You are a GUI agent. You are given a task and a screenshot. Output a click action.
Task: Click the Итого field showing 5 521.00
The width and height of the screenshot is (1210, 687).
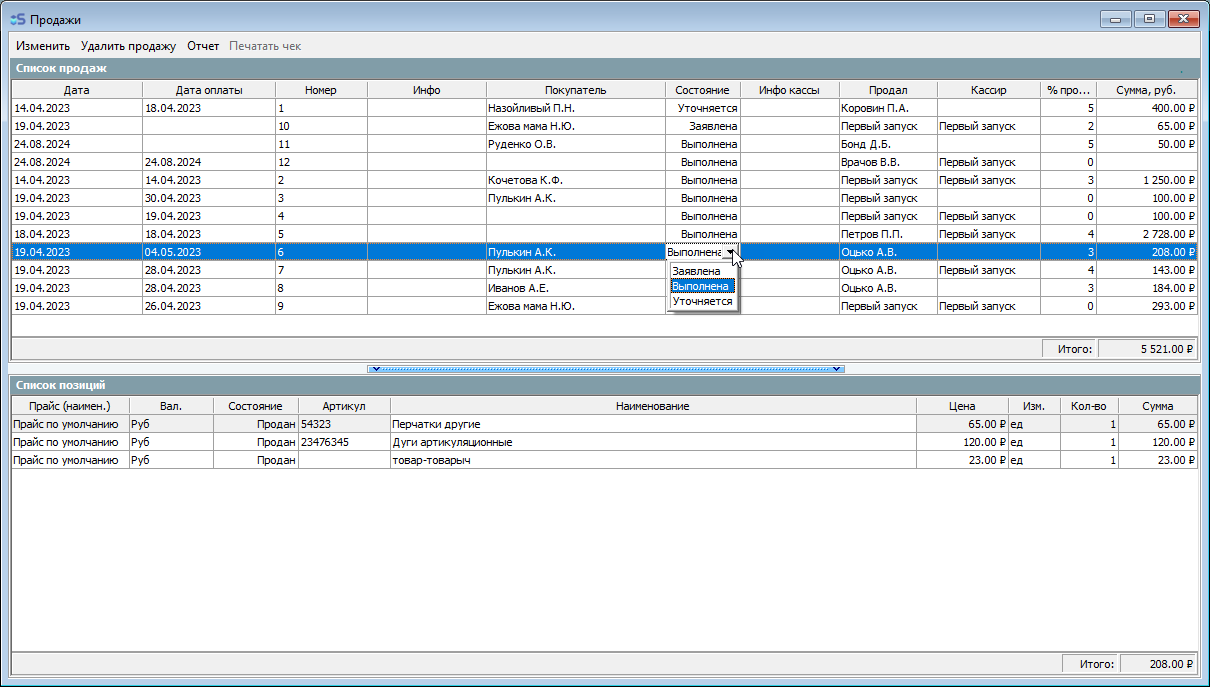[1146, 349]
